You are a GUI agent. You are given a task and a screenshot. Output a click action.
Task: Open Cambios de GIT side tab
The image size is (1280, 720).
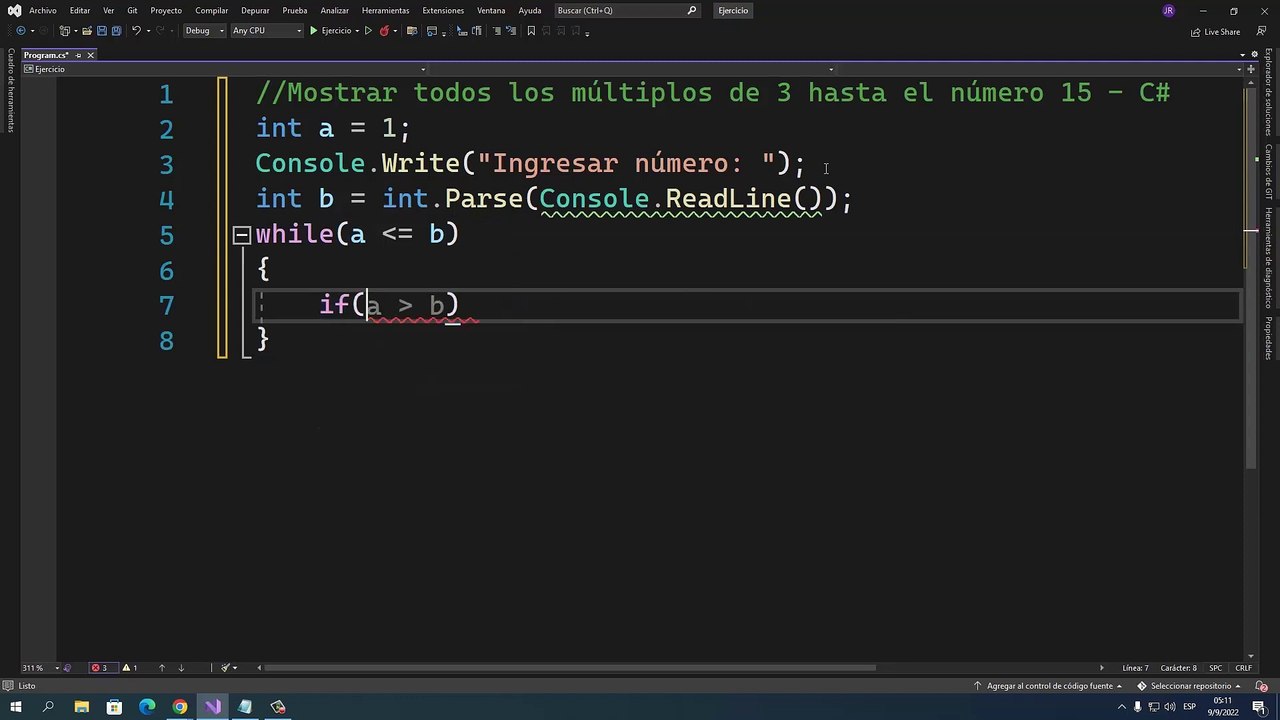(1269, 172)
